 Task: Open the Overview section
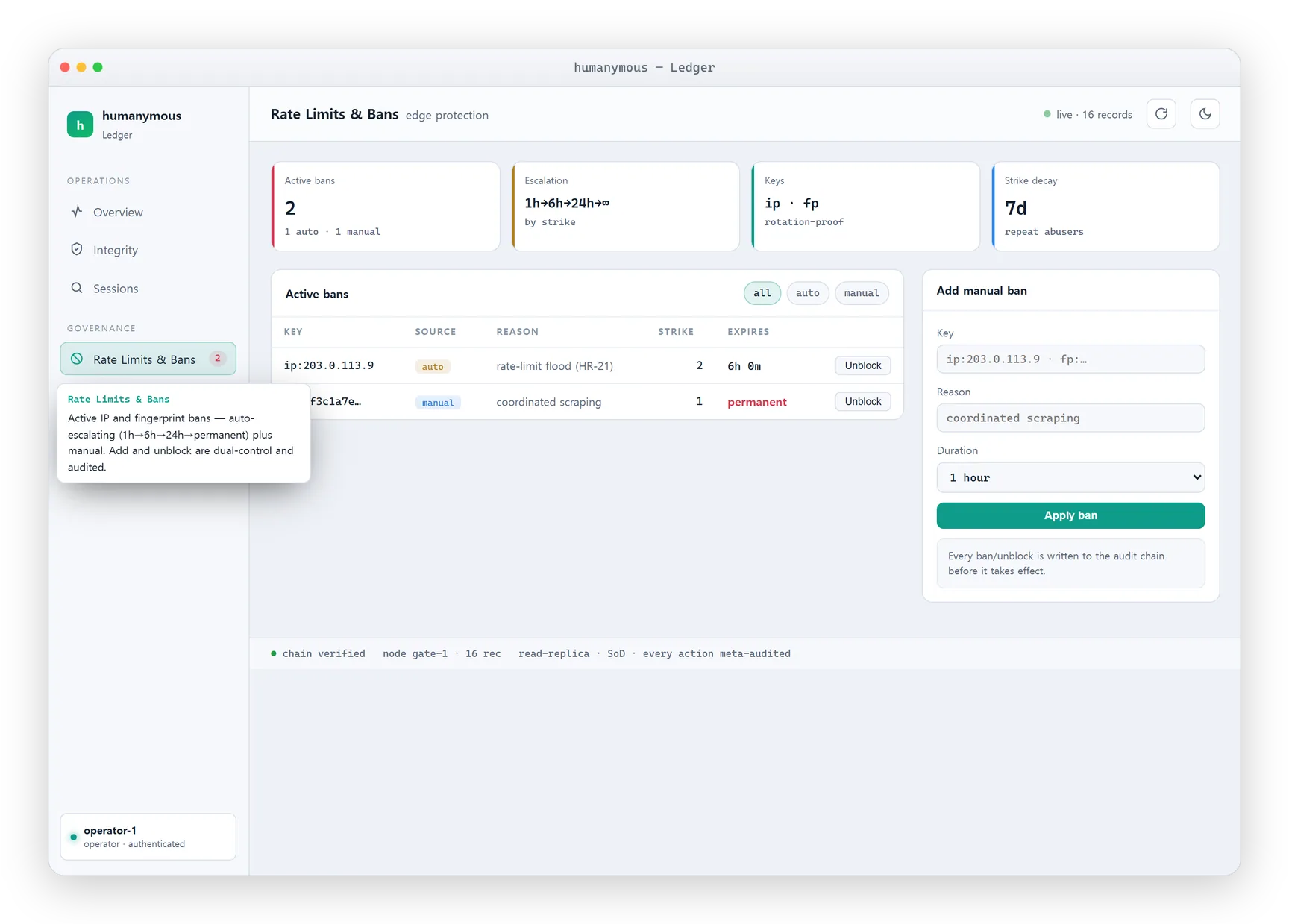click(x=148, y=212)
